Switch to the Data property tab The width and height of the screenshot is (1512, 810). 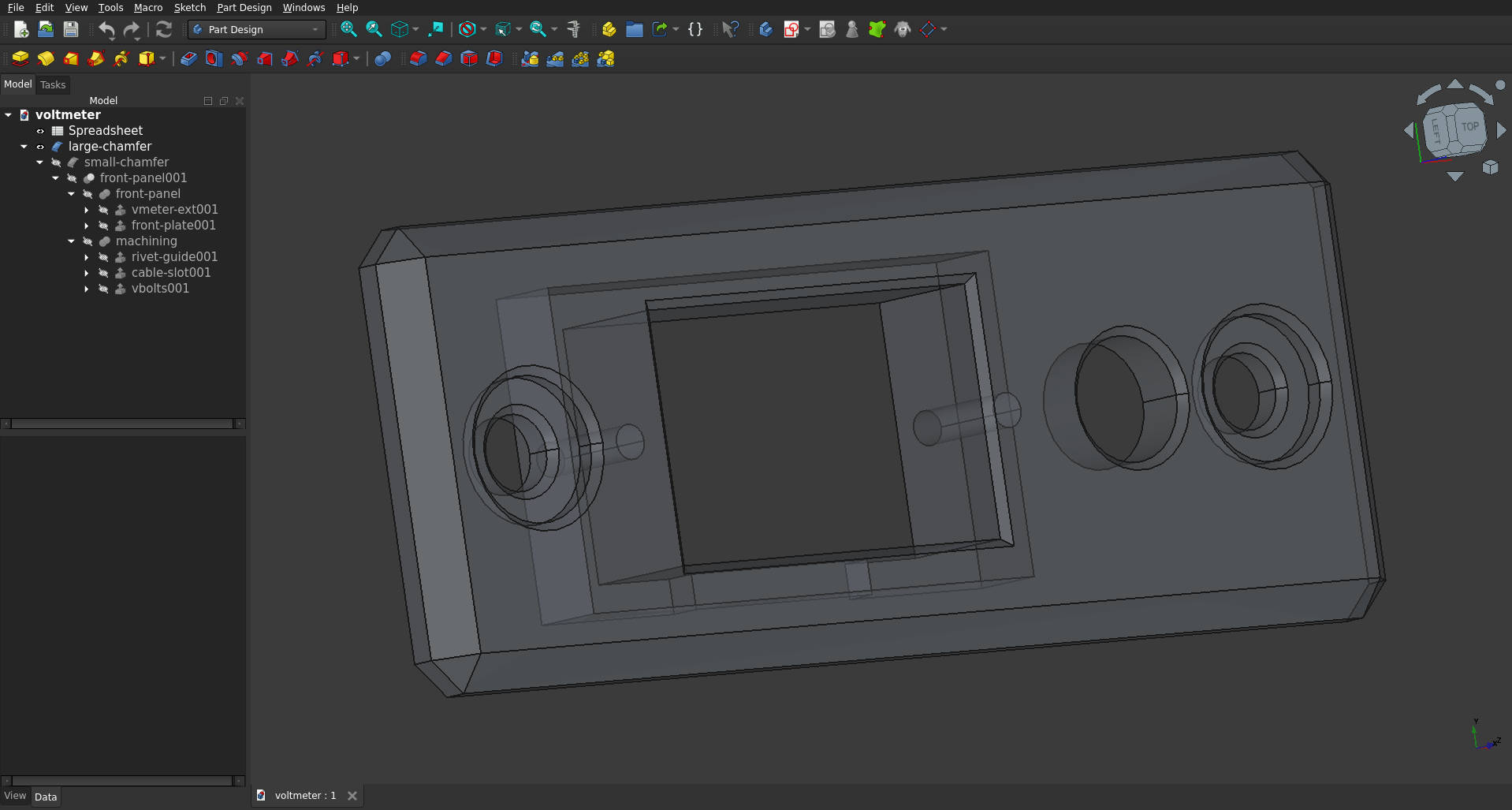(x=46, y=797)
